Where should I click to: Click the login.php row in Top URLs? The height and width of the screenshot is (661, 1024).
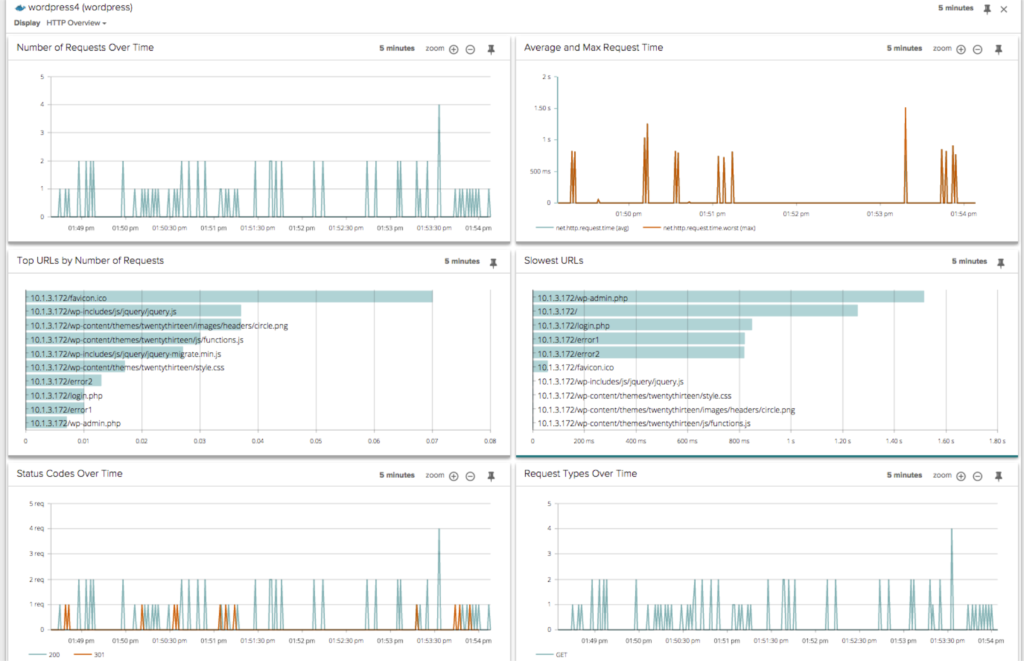pos(66,396)
